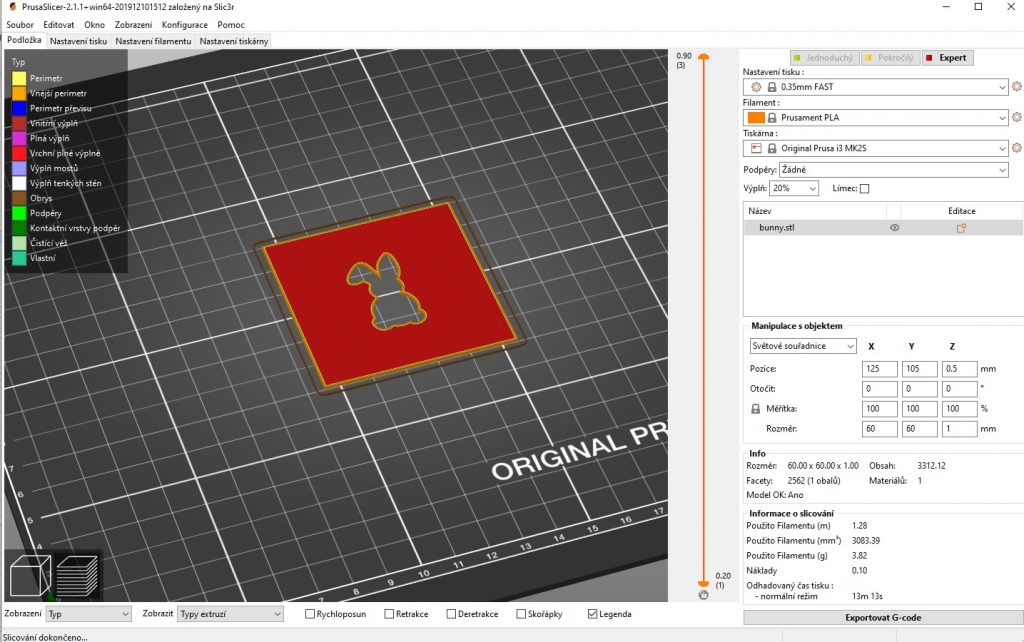Click the scale lock icon beside Měřítka
Image resolution: width=1024 pixels, height=642 pixels.
pyautogui.click(x=755, y=409)
